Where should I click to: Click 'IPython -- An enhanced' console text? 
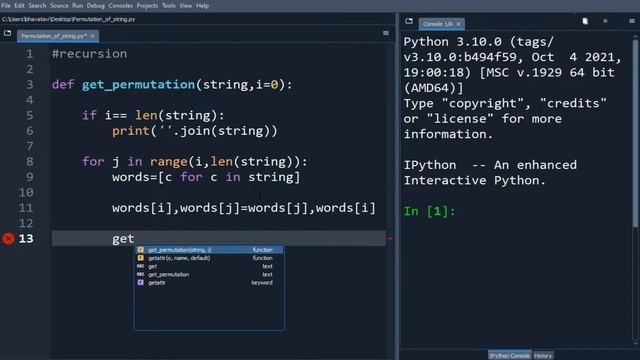point(490,165)
